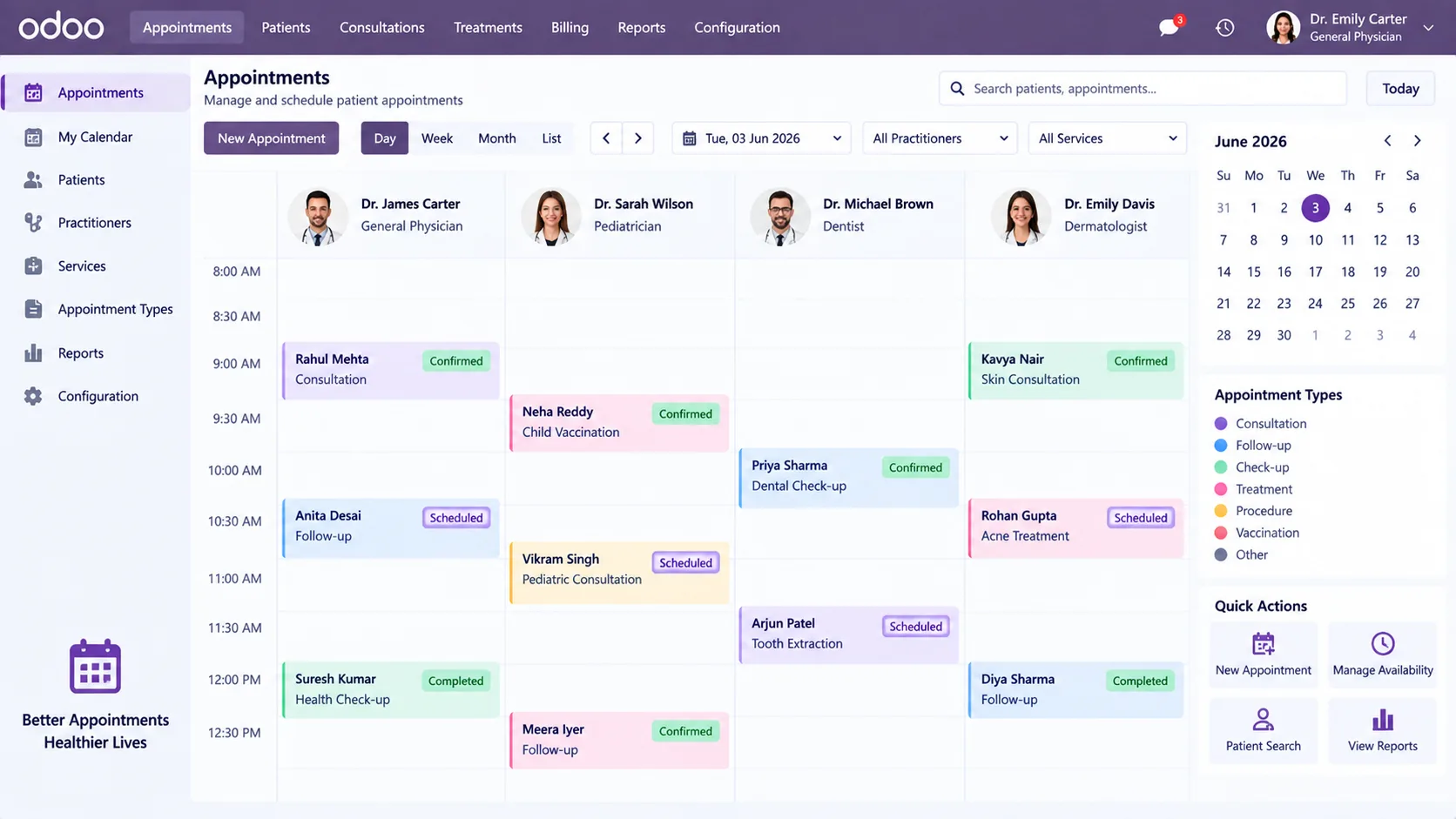Expand the All Practitioners dropdown
Image resolution: width=1456 pixels, height=819 pixels.
tap(940, 138)
